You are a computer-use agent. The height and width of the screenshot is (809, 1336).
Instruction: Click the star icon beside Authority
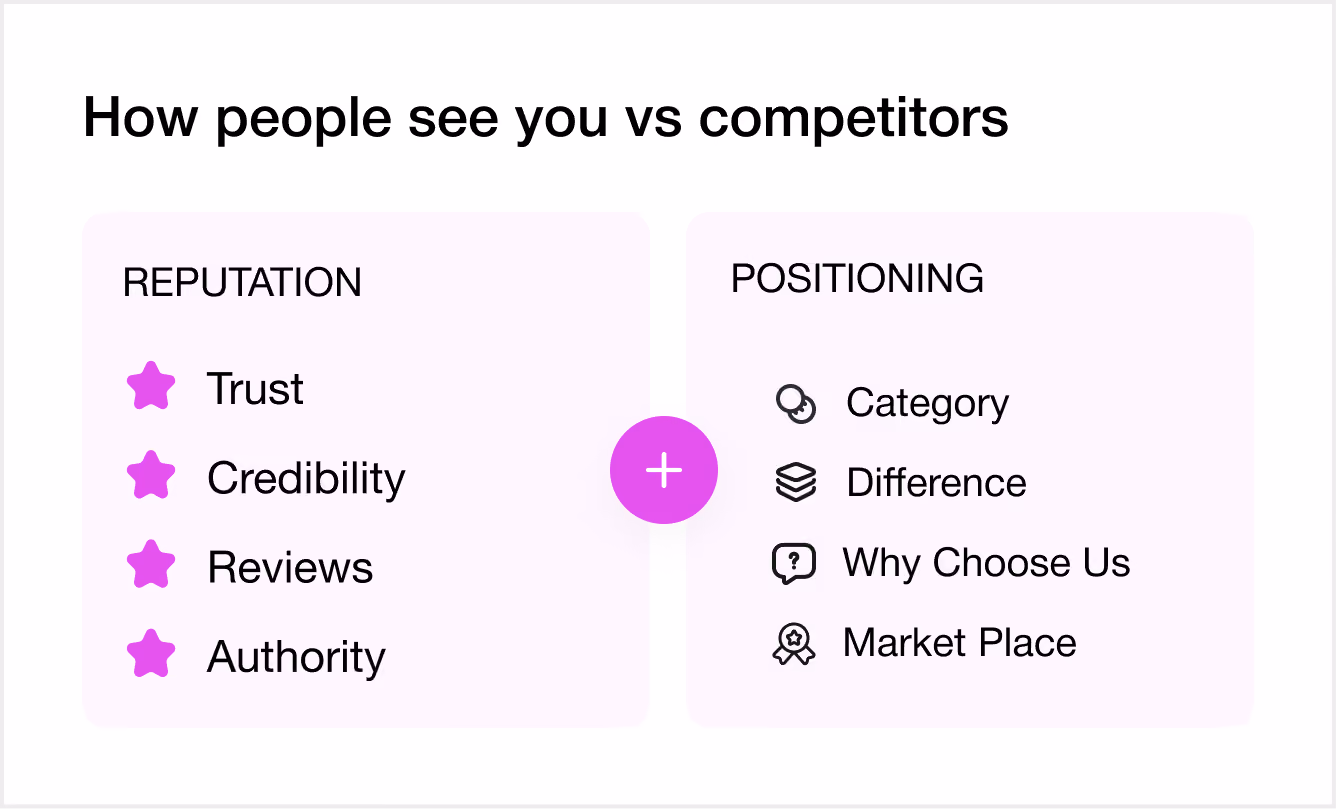point(152,654)
